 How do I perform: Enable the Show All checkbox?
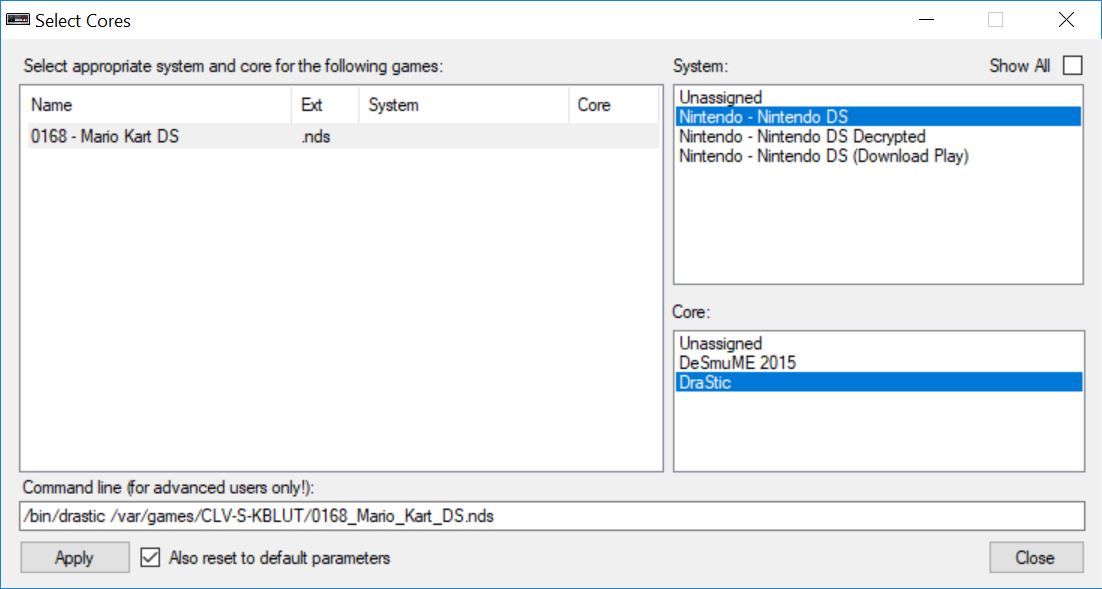1072,65
